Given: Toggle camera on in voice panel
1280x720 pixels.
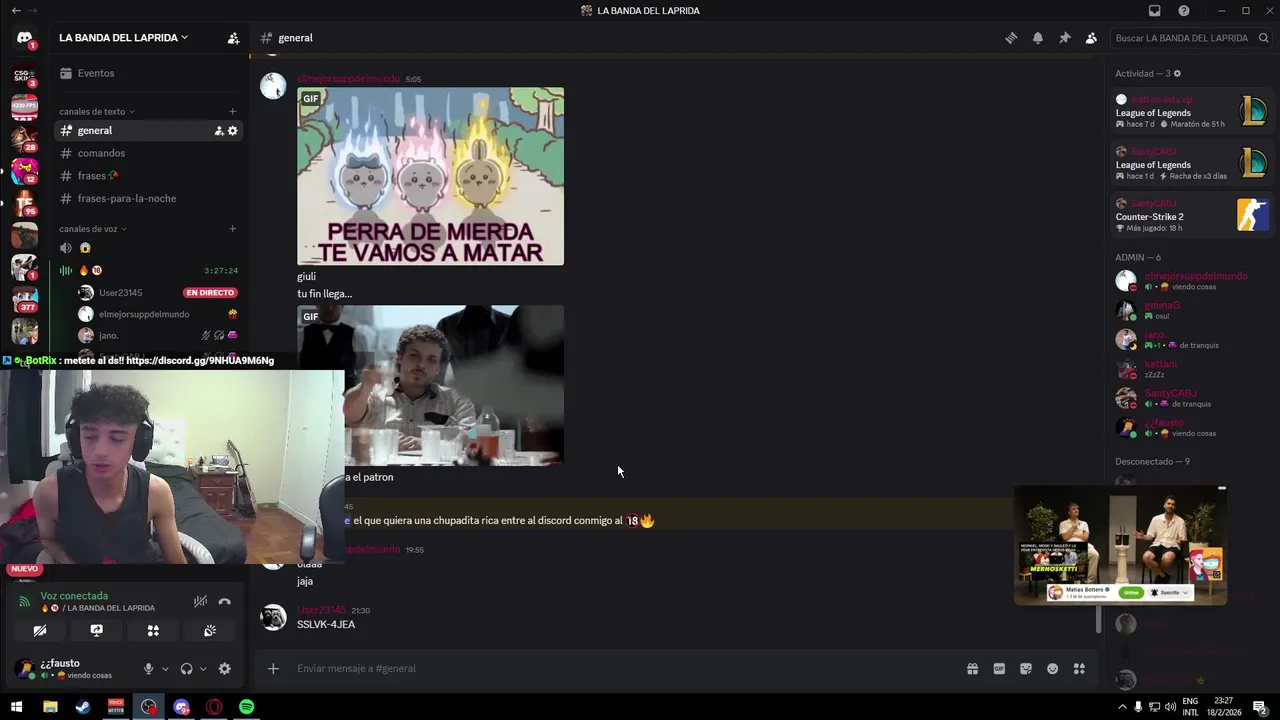Looking at the screenshot, I should tap(39, 631).
